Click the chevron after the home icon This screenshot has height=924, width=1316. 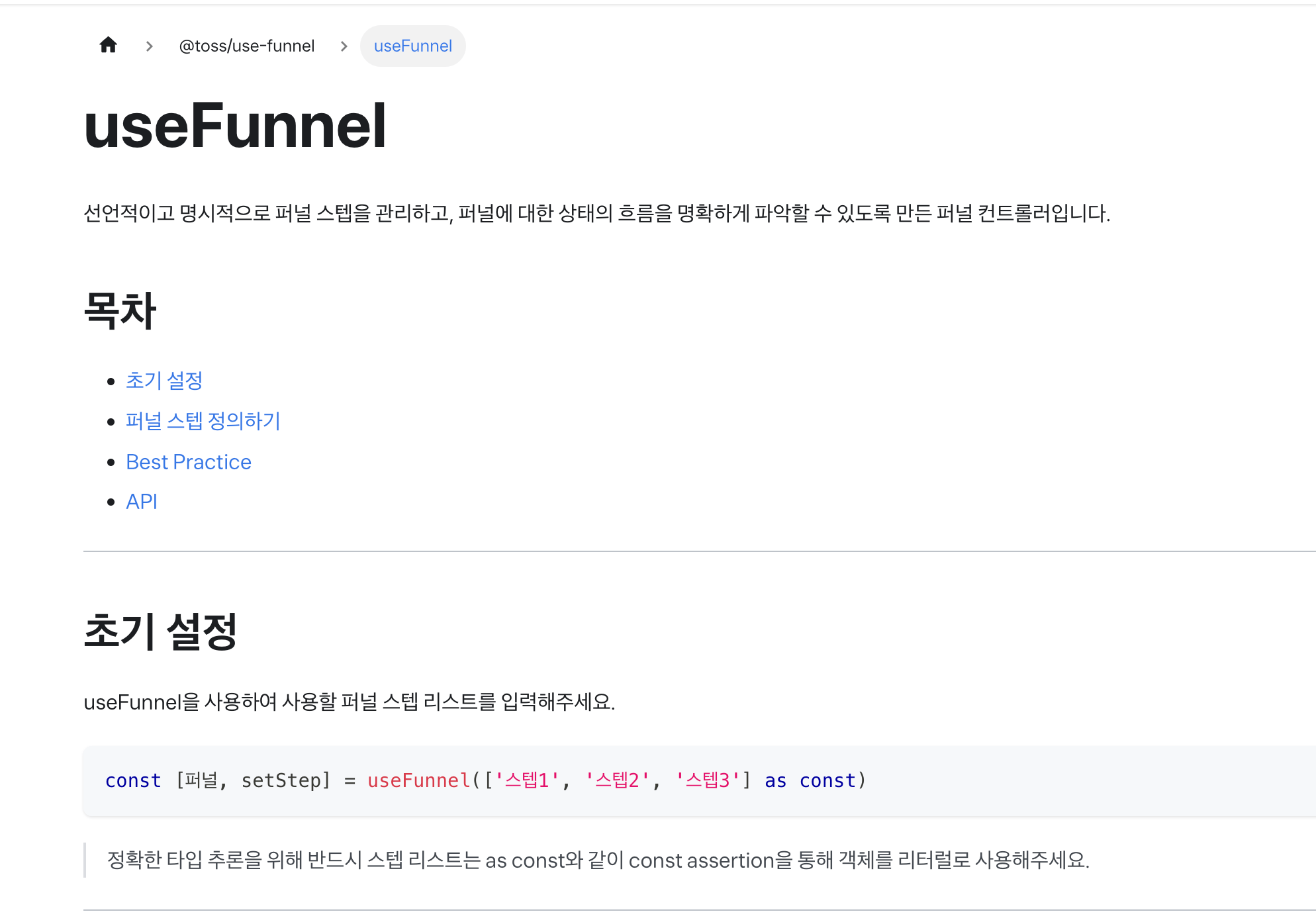(150, 46)
